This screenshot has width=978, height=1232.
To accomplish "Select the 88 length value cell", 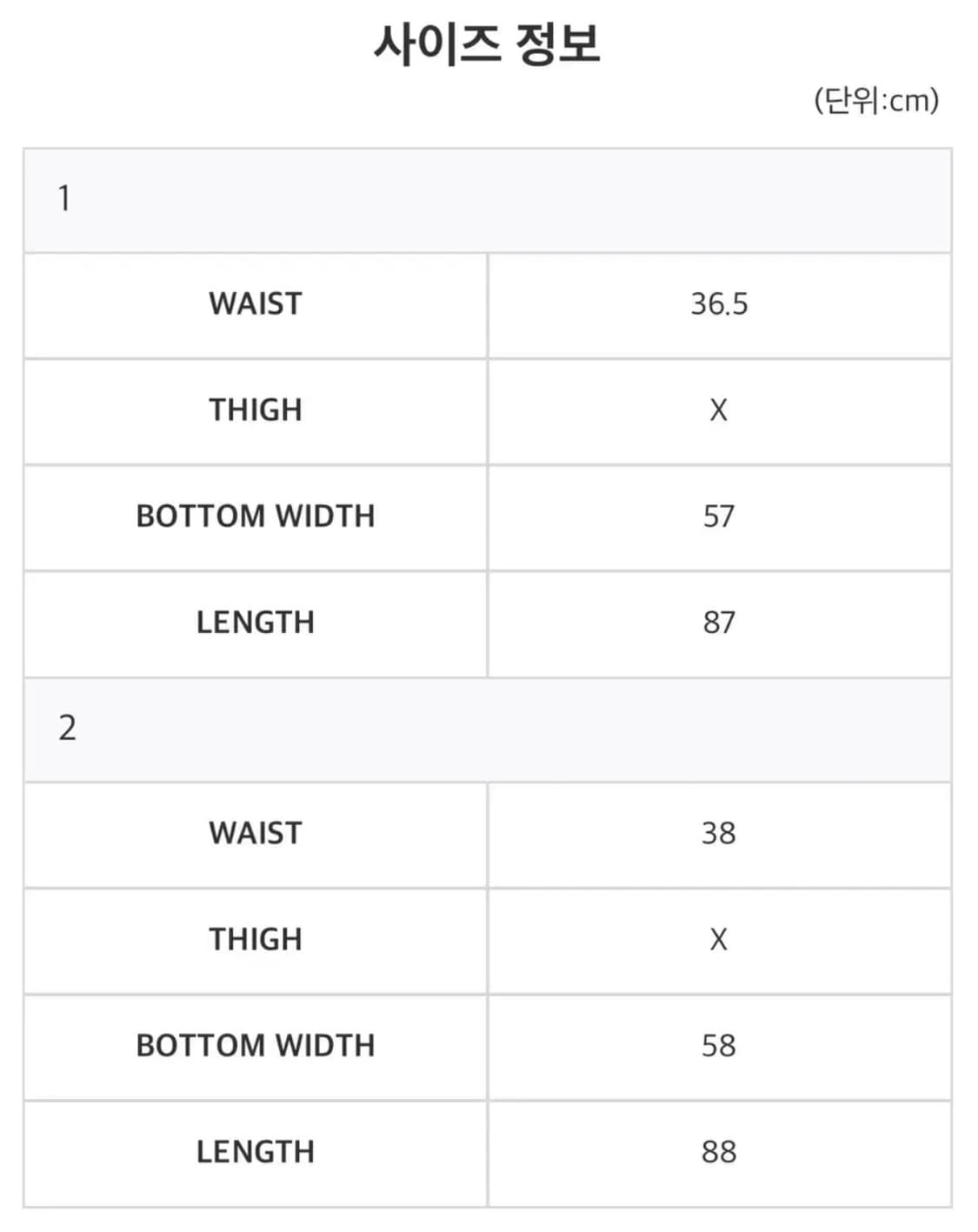I will [x=719, y=1152].
